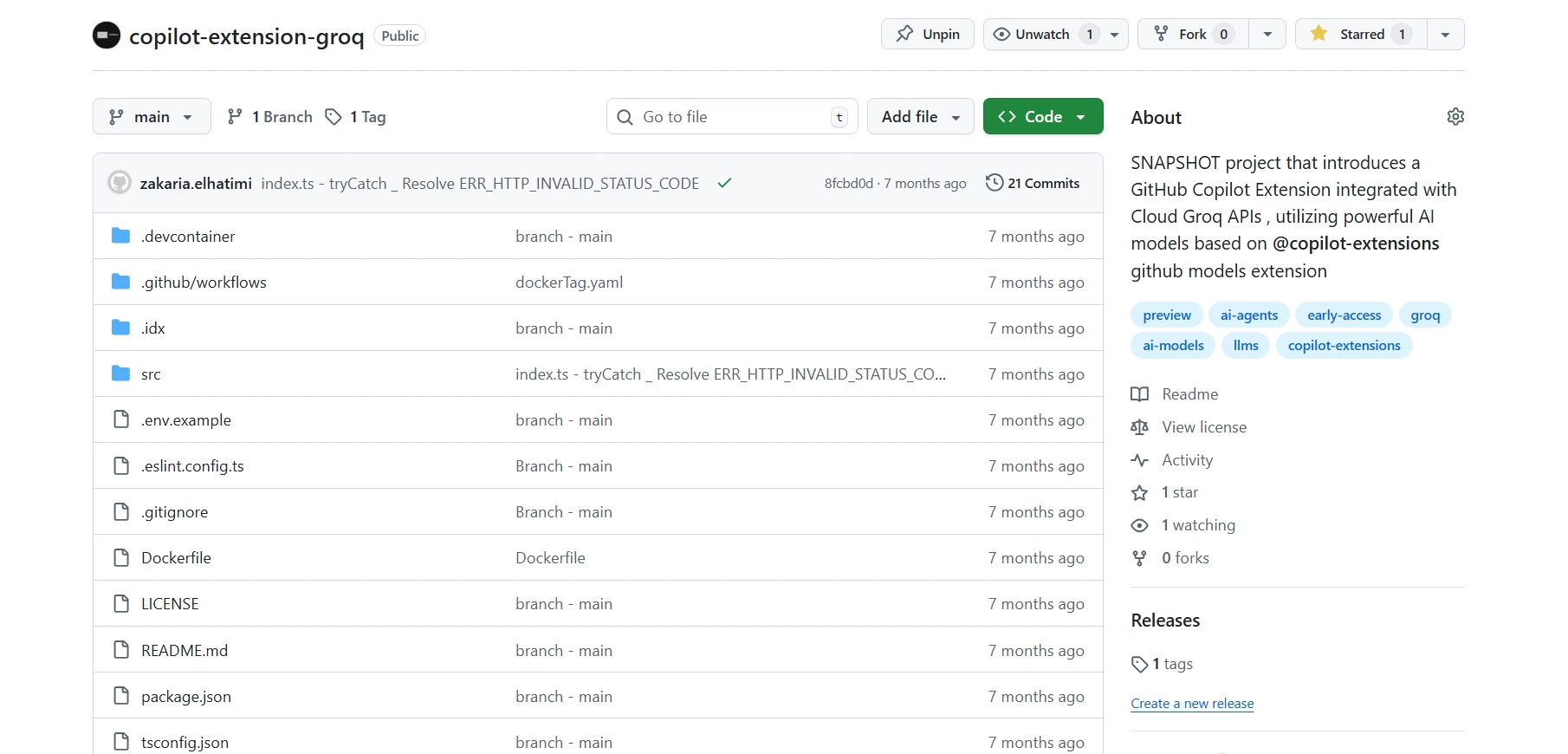Click zakaria.elhatimi's avatar in commit bar
1568x754 pixels.
tap(120, 183)
